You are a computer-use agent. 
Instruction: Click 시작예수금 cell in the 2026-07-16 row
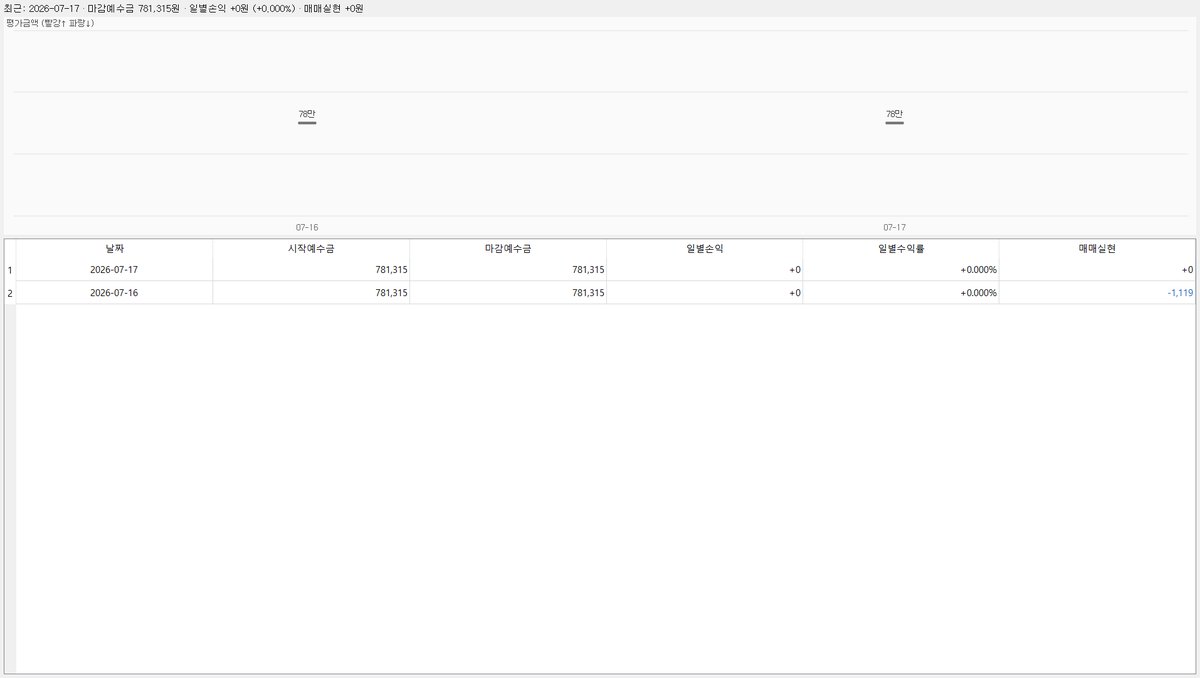pos(311,293)
